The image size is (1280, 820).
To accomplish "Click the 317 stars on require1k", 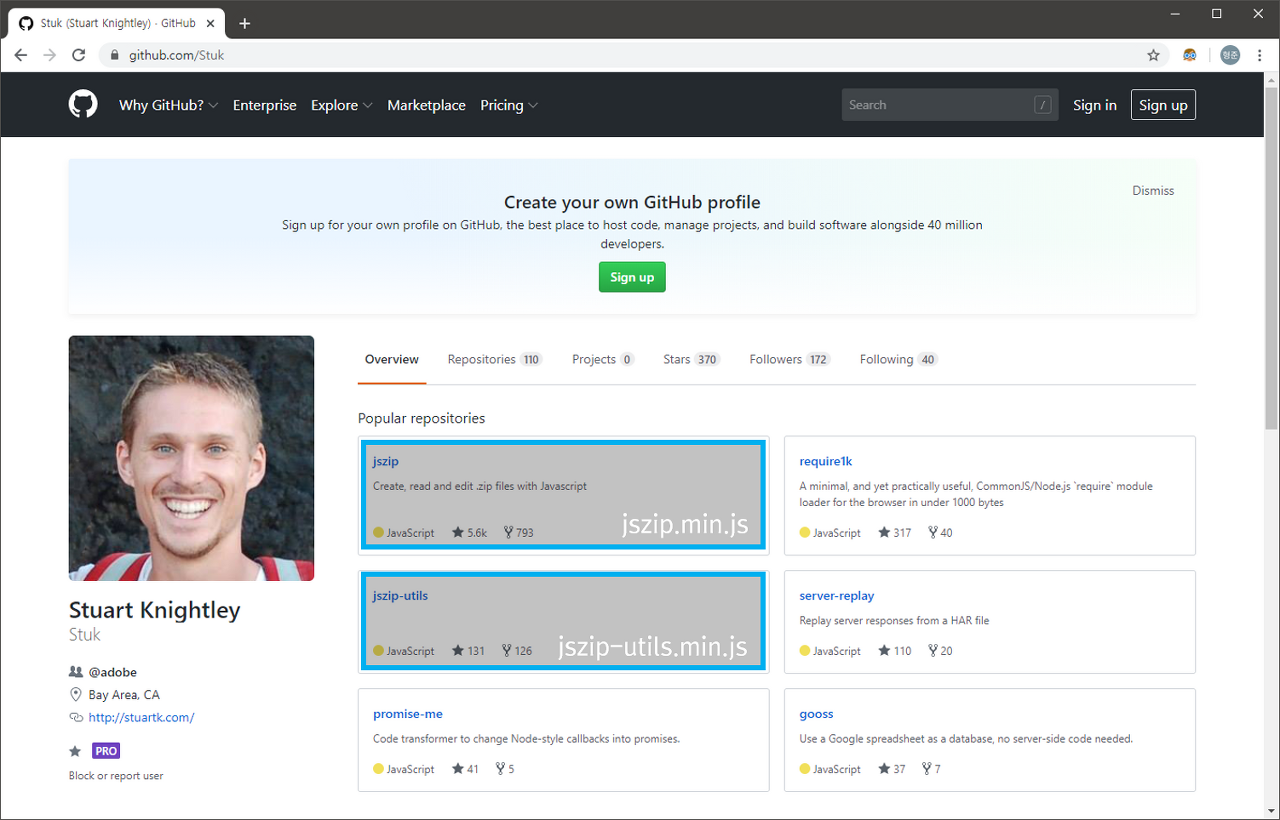I will pyautogui.click(x=895, y=533).
